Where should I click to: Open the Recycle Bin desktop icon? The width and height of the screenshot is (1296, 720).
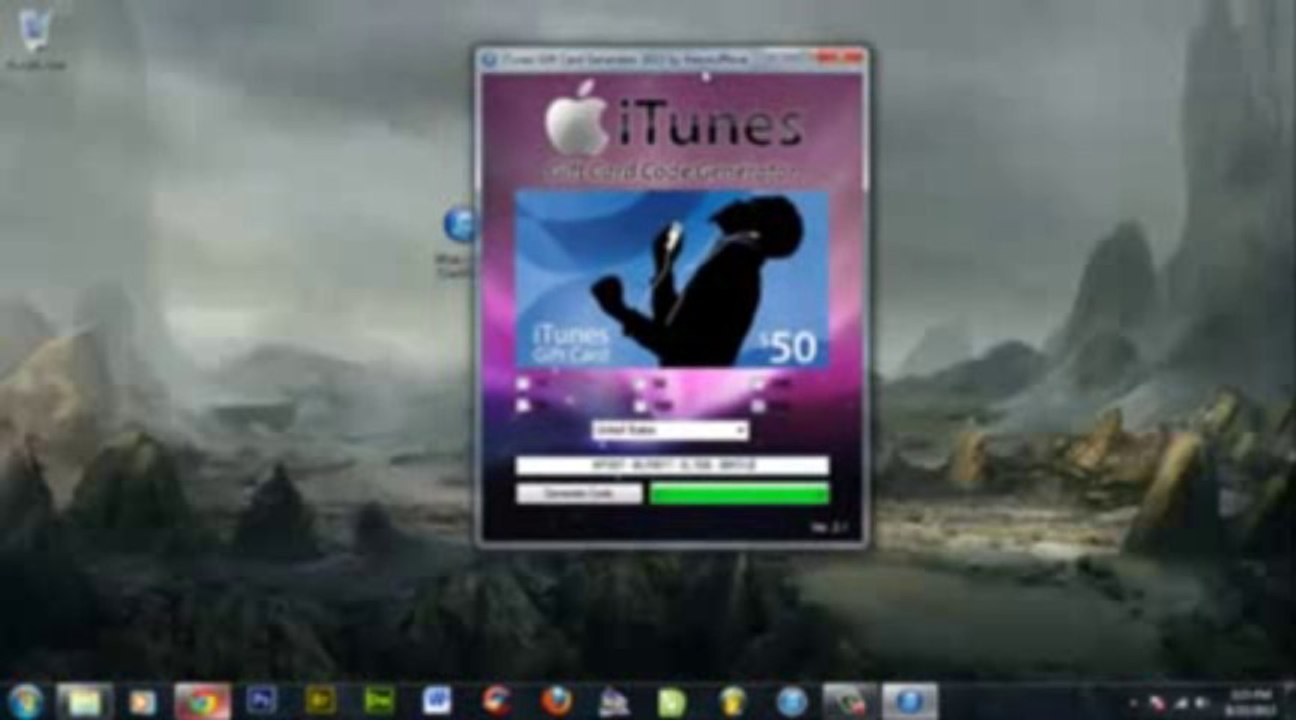(35, 37)
